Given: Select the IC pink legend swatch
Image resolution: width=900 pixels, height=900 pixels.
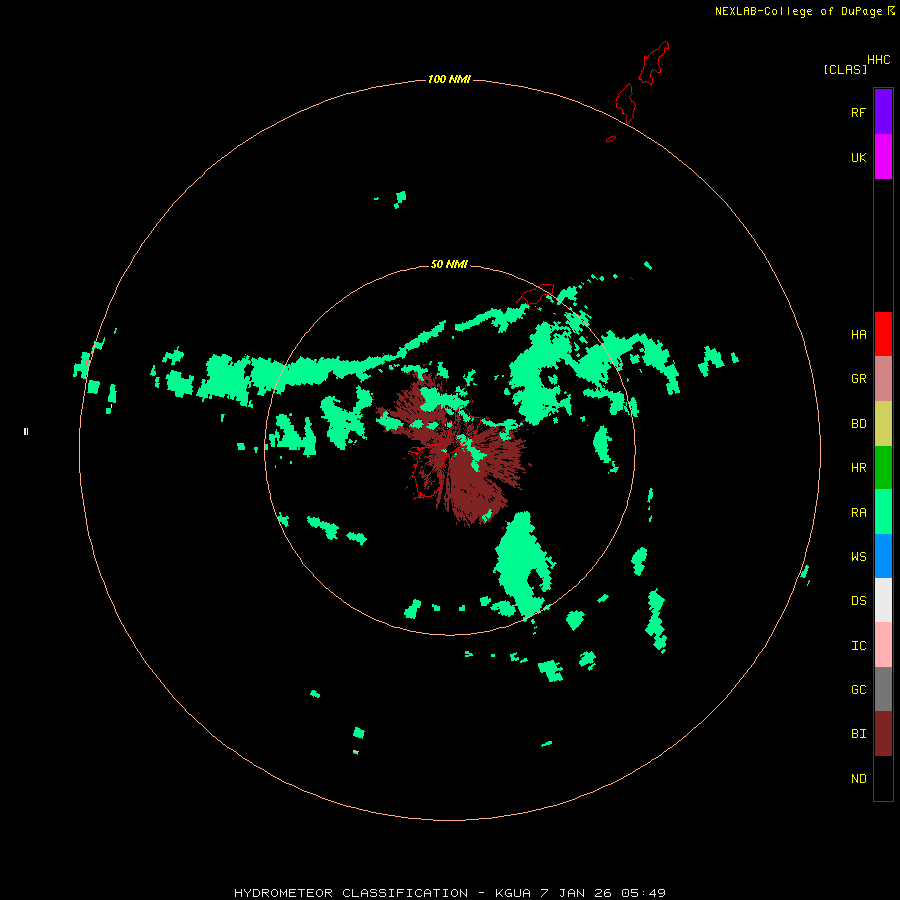Looking at the screenshot, I should point(883,645).
